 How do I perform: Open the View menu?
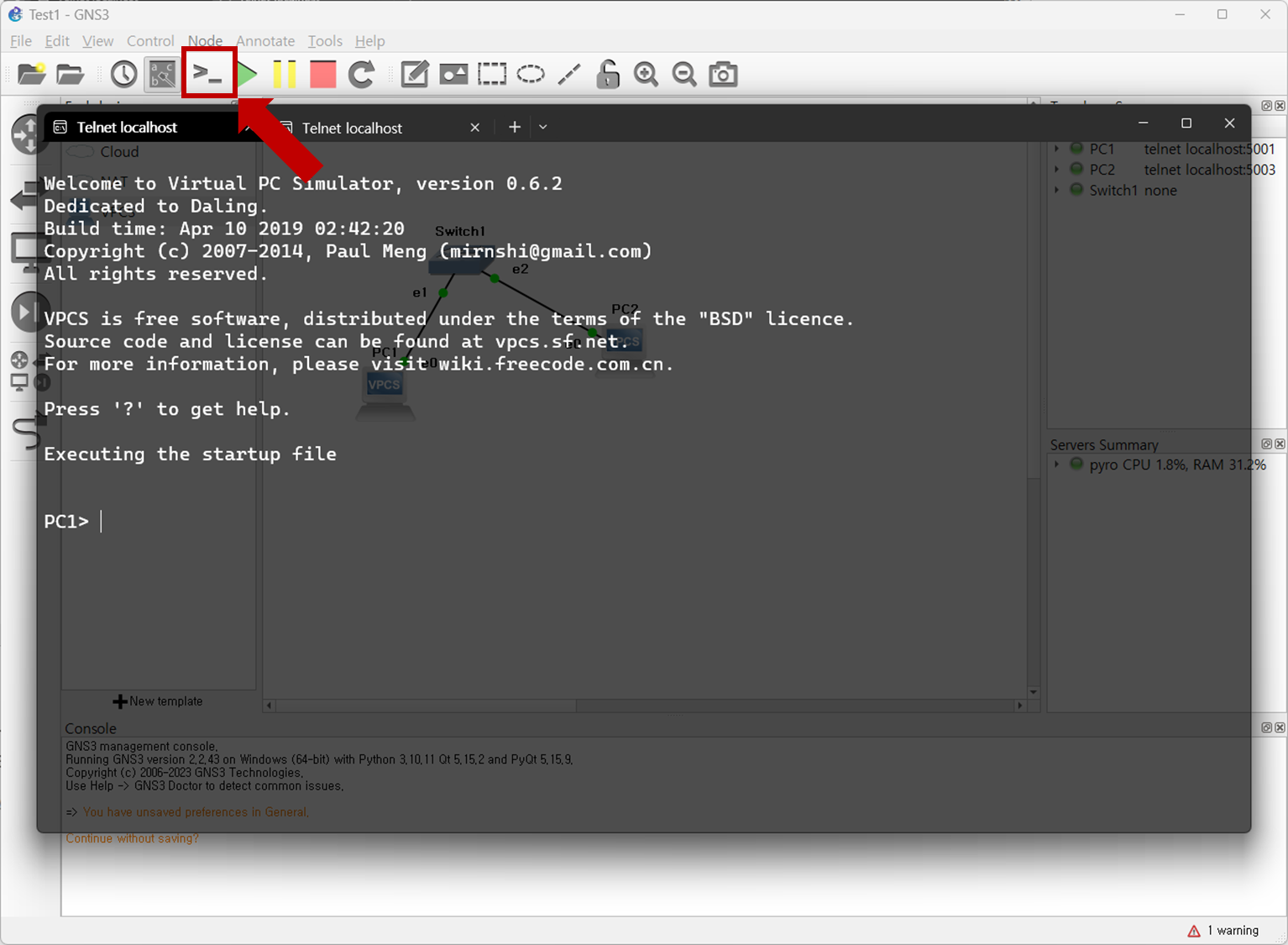97,41
